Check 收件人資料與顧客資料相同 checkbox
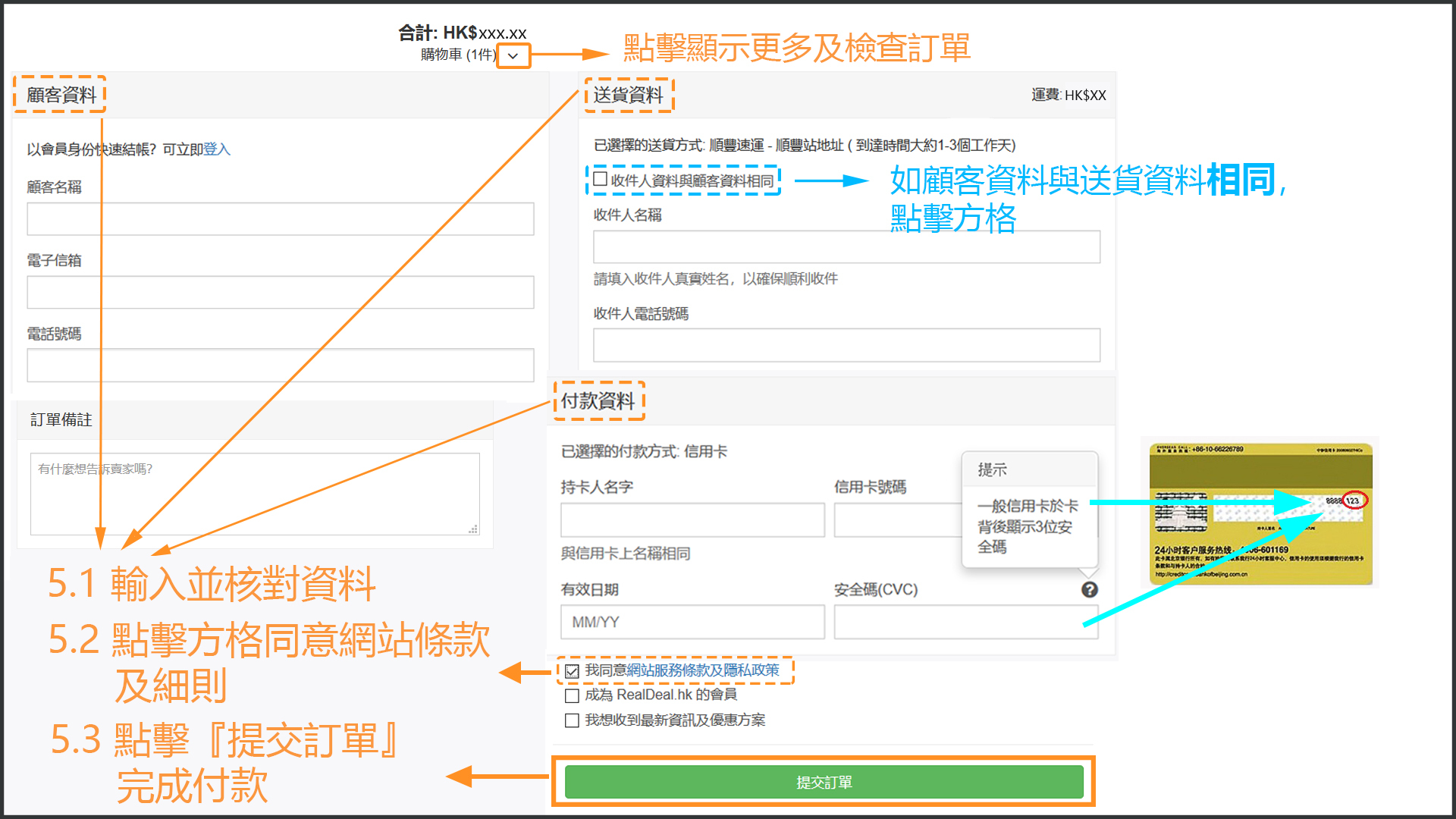 coord(600,180)
